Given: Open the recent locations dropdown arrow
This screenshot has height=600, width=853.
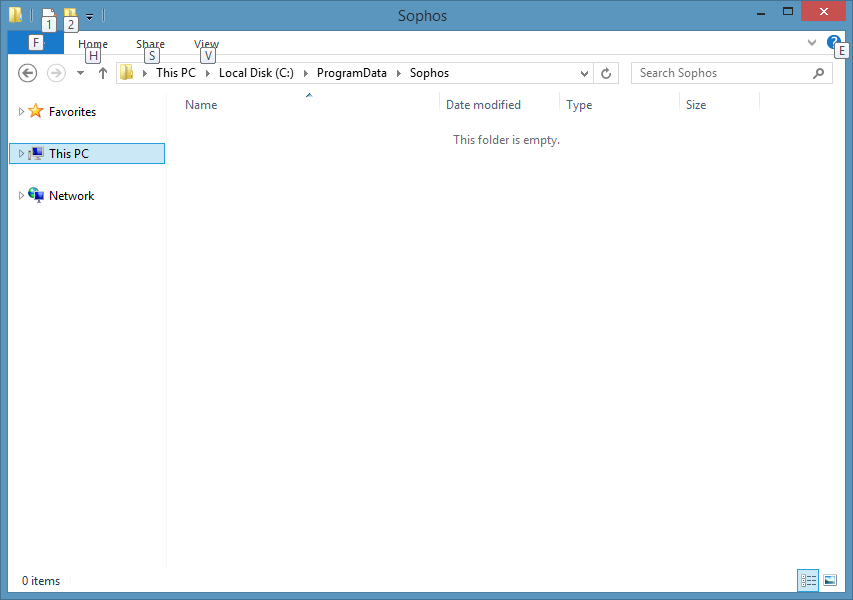Looking at the screenshot, I should [81, 73].
